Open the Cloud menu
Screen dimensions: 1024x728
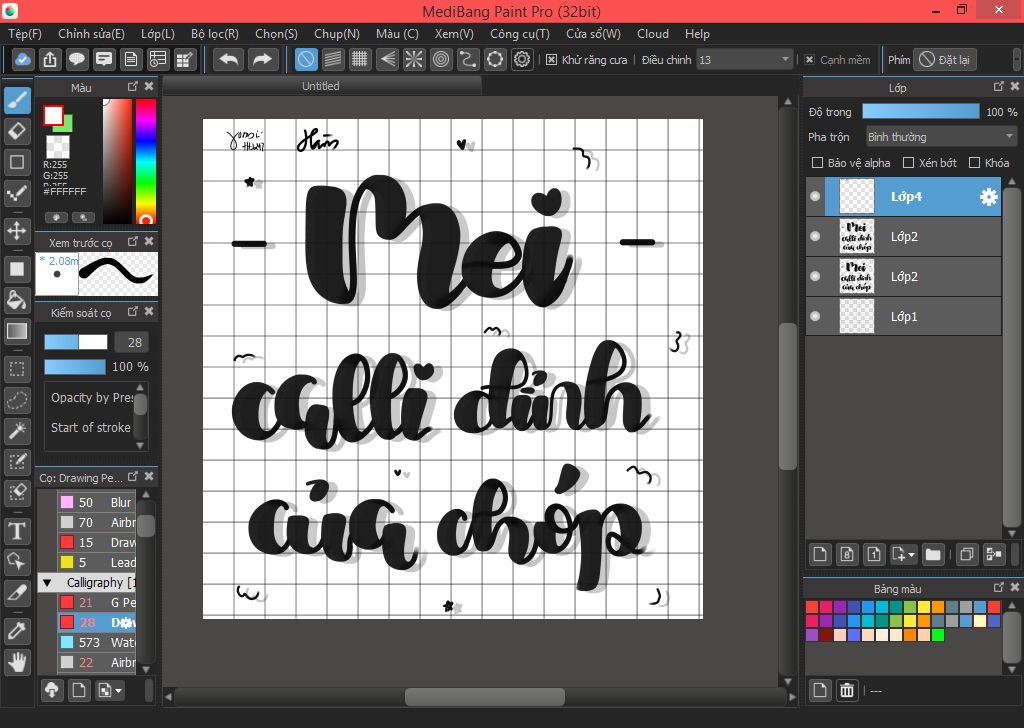[x=652, y=34]
